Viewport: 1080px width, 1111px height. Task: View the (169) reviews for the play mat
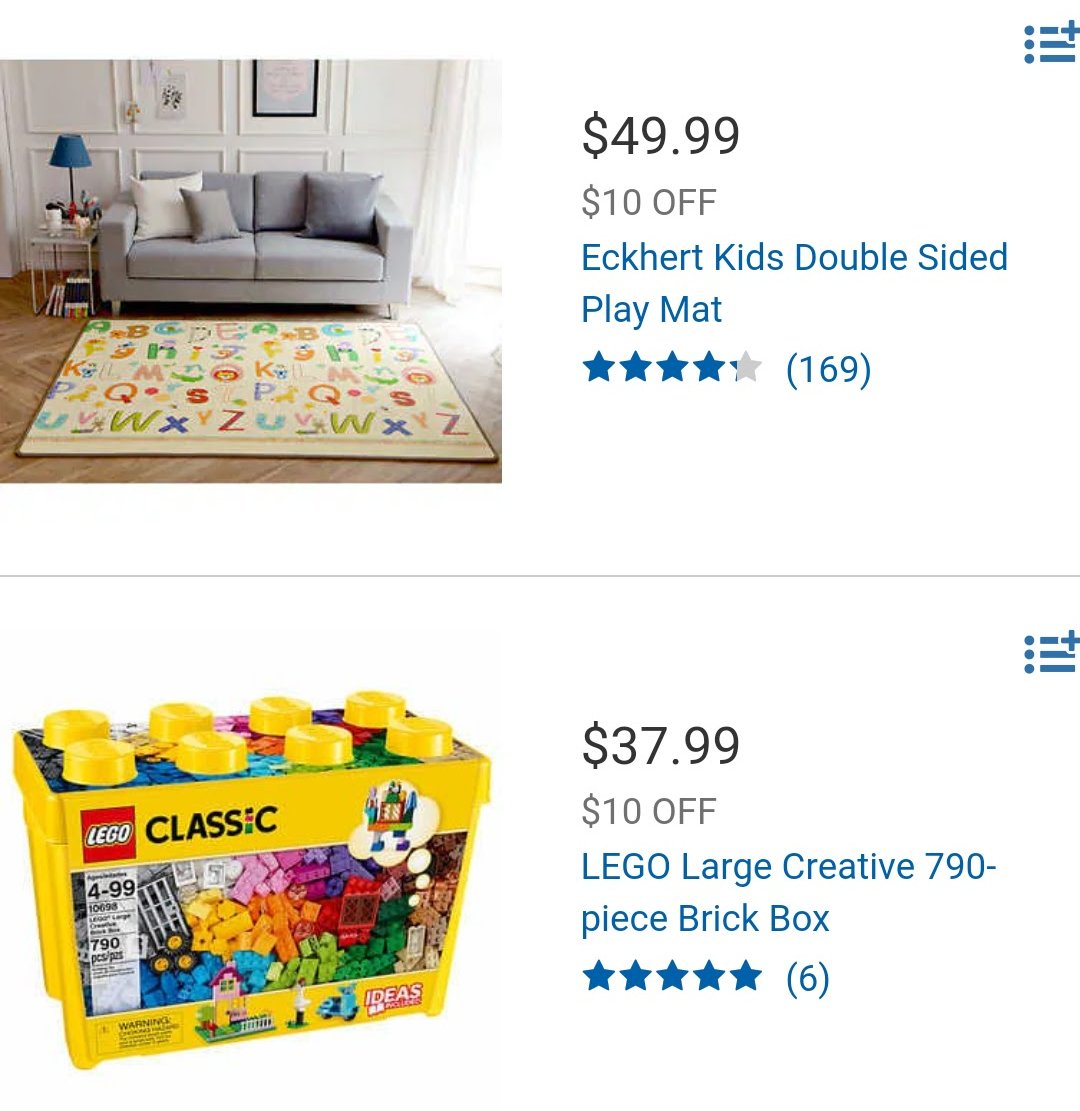click(x=828, y=369)
